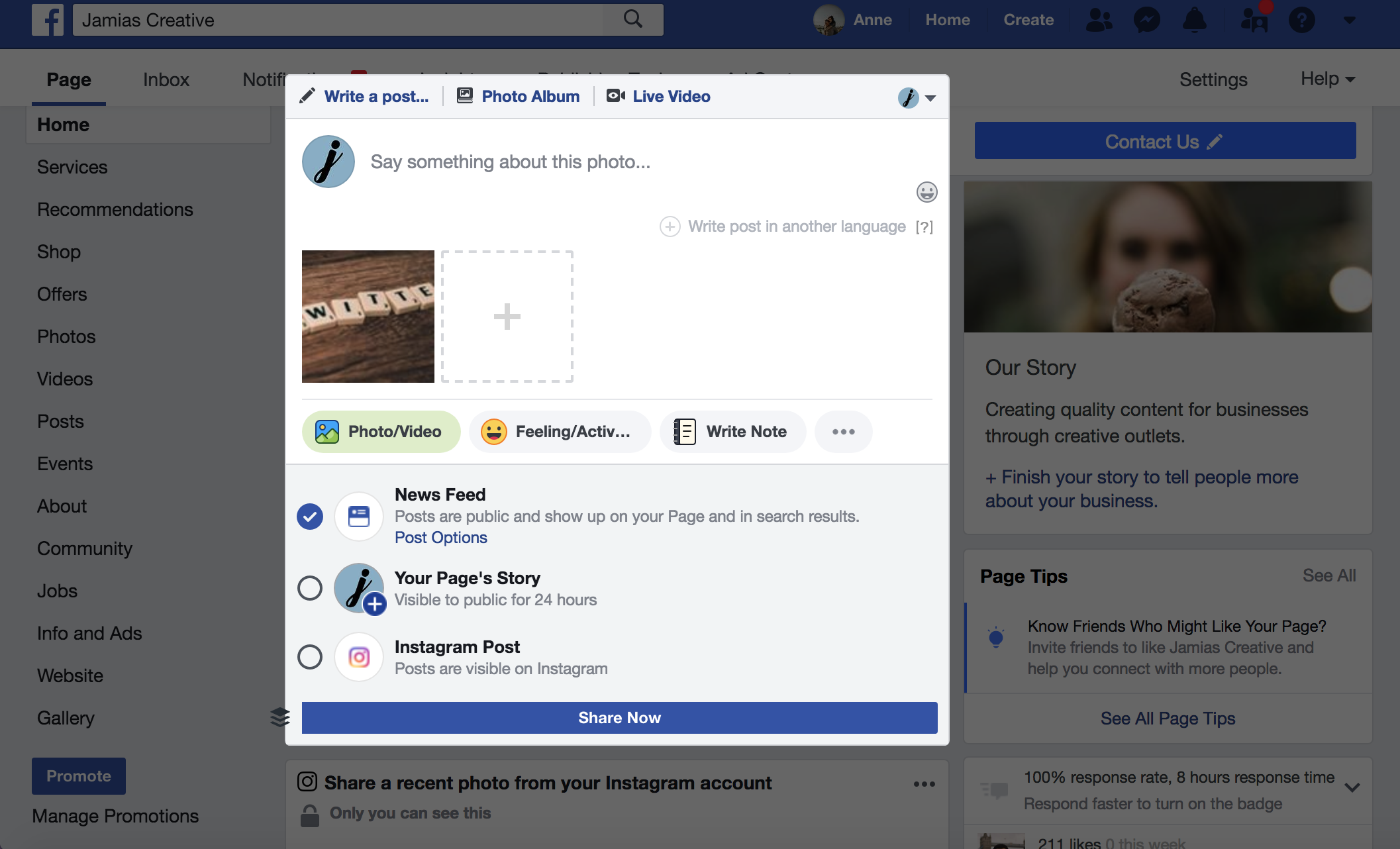Click the Our Story cover image
This screenshot has height=849, width=1400.
(x=1168, y=257)
